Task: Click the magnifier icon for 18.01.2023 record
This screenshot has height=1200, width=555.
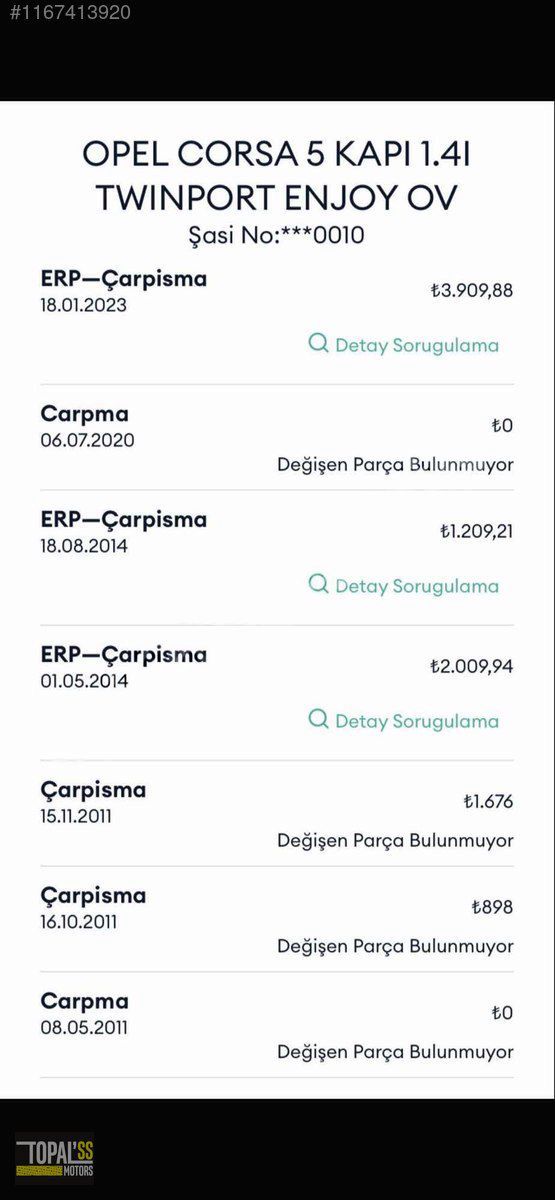Action: [318, 343]
